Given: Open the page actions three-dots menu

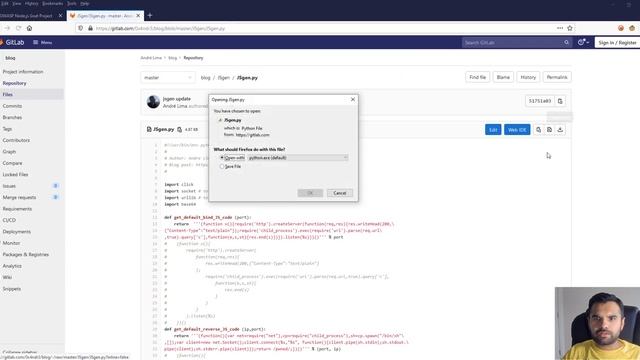Looking at the screenshot, I should tap(560, 28).
